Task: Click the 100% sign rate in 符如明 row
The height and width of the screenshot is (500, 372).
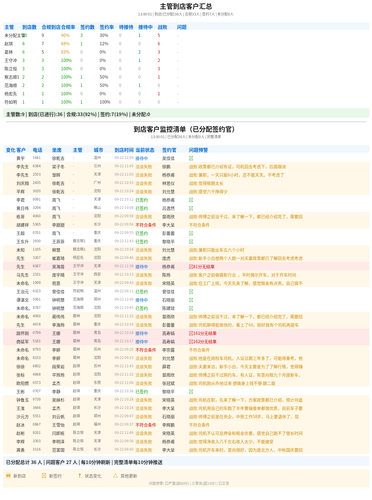Action: tap(105, 102)
